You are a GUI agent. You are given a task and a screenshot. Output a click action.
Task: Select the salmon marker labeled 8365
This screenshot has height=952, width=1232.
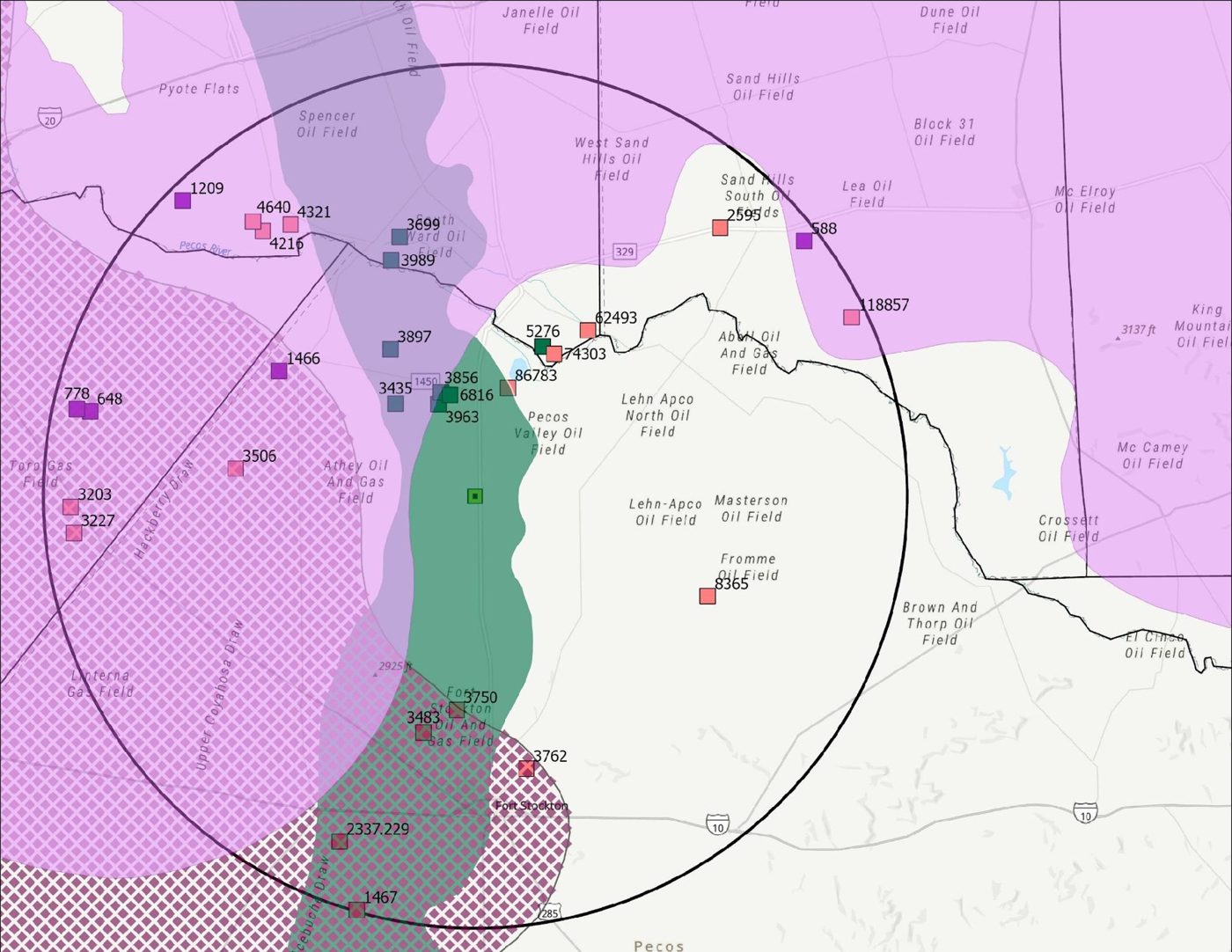point(707,597)
